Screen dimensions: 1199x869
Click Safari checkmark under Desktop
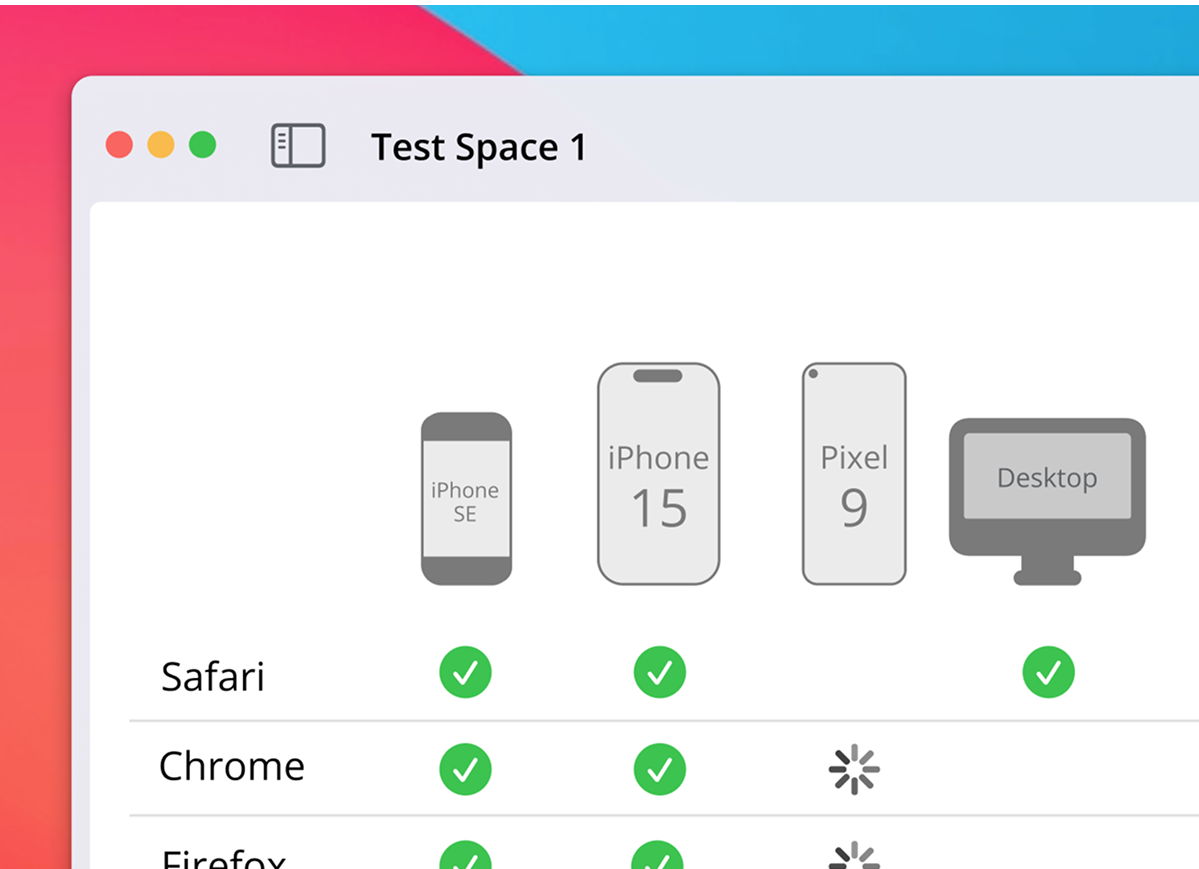pos(1048,672)
